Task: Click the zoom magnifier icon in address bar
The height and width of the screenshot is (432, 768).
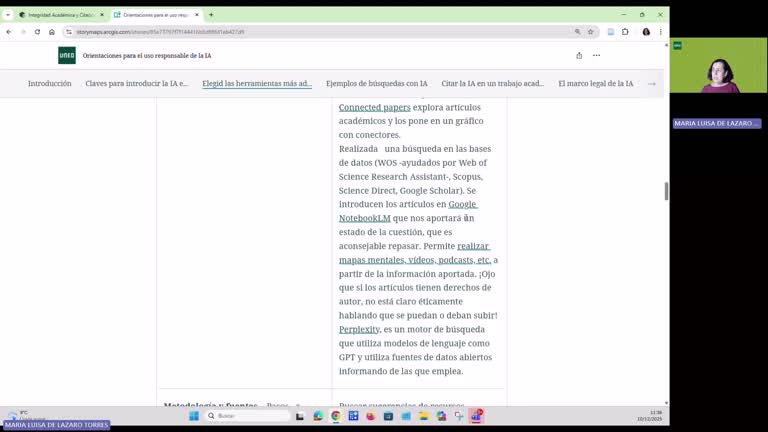Action: pyautogui.click(x=577, y=32)
